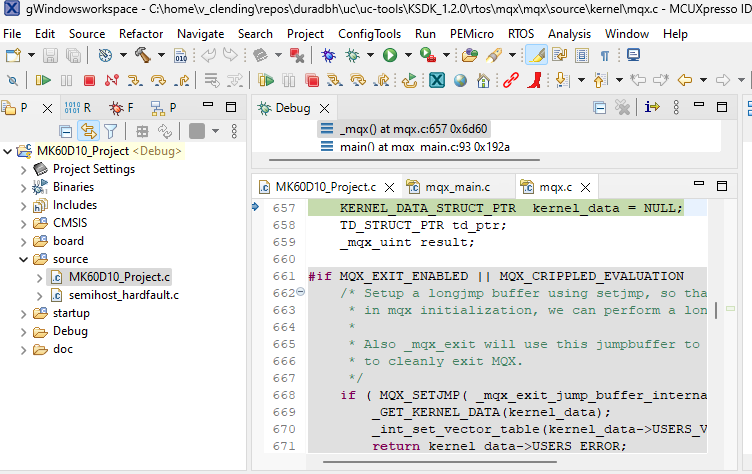Open the RTOS menu

pyautogui.click(x=521, y=34)
